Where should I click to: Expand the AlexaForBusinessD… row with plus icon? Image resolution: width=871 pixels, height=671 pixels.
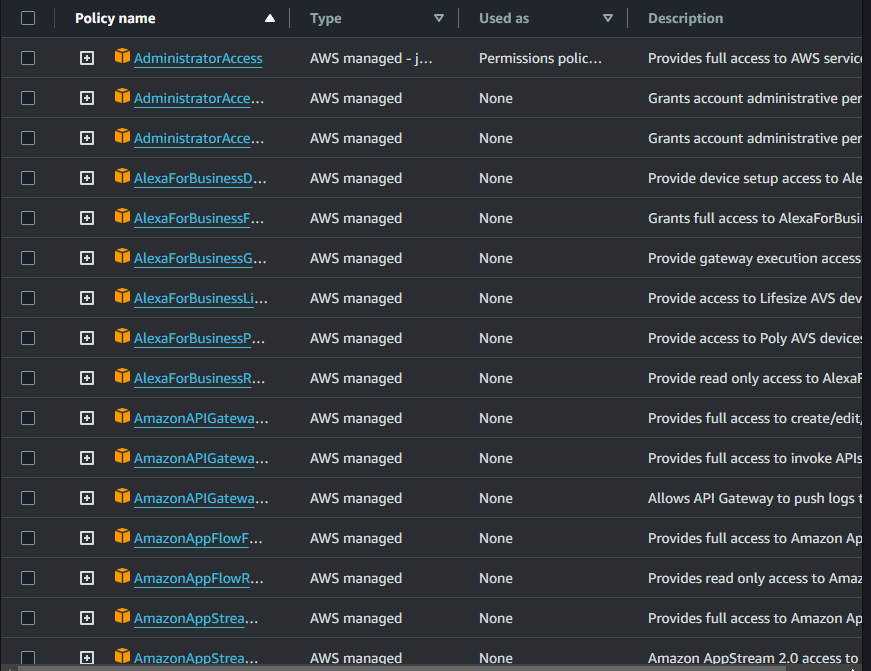87,178
